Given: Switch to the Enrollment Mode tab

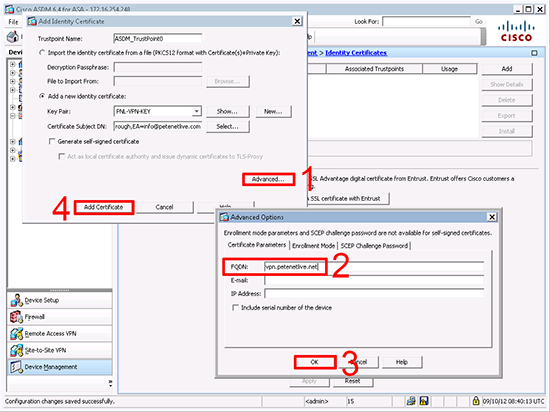Looking at the screenshot, I should tap(313, 246).
